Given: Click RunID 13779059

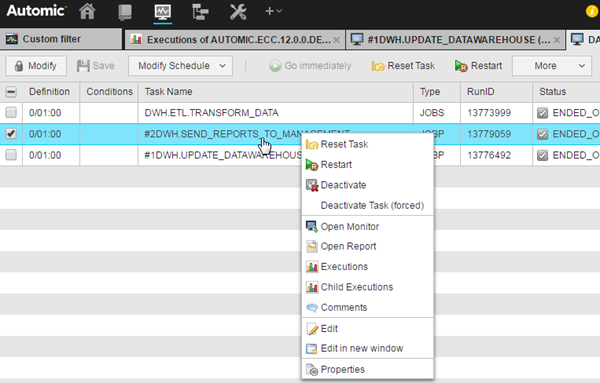Looking at the screenshot, I should 489,134.
